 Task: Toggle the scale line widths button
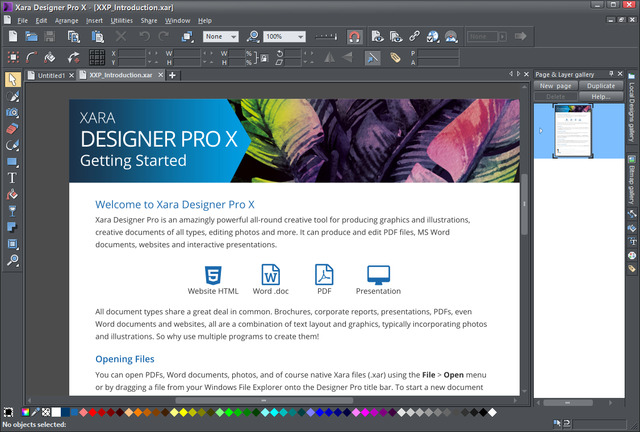372,58
